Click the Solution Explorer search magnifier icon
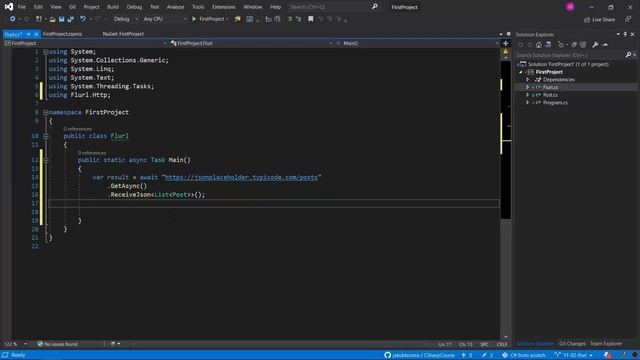 point(629,55)
